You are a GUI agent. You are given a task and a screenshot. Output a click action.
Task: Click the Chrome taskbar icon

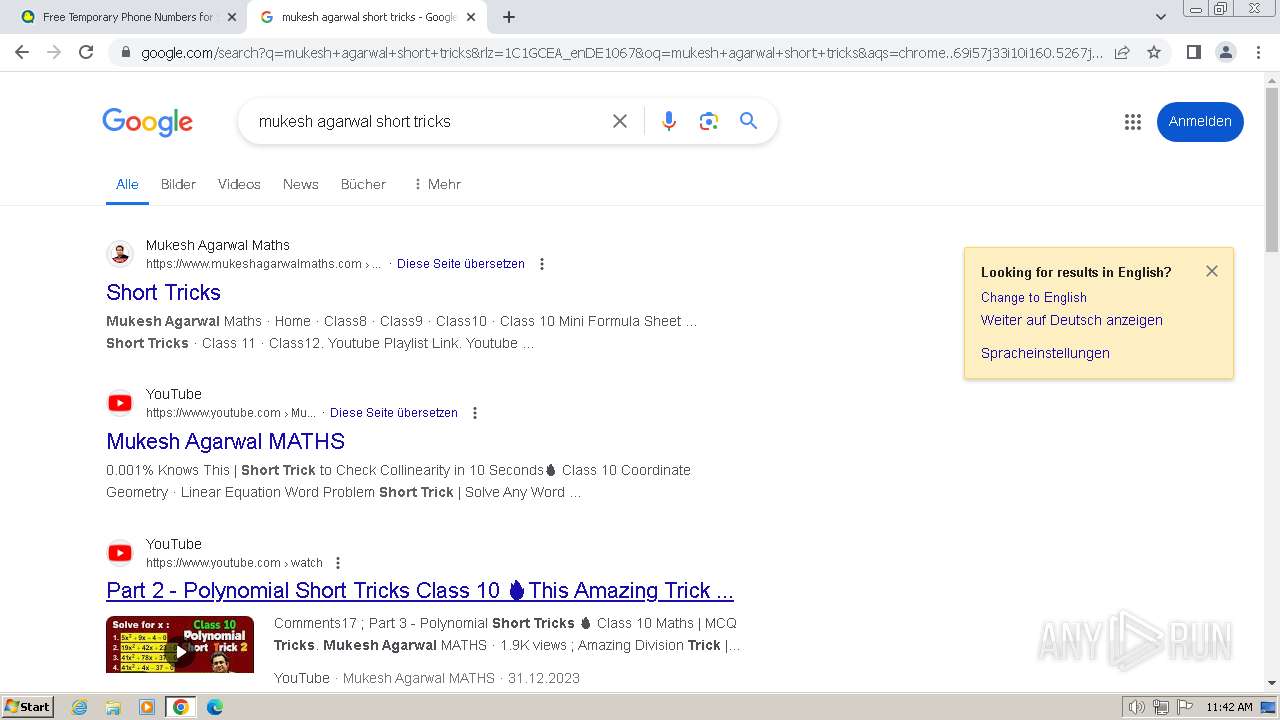click(x=181, y=707)
